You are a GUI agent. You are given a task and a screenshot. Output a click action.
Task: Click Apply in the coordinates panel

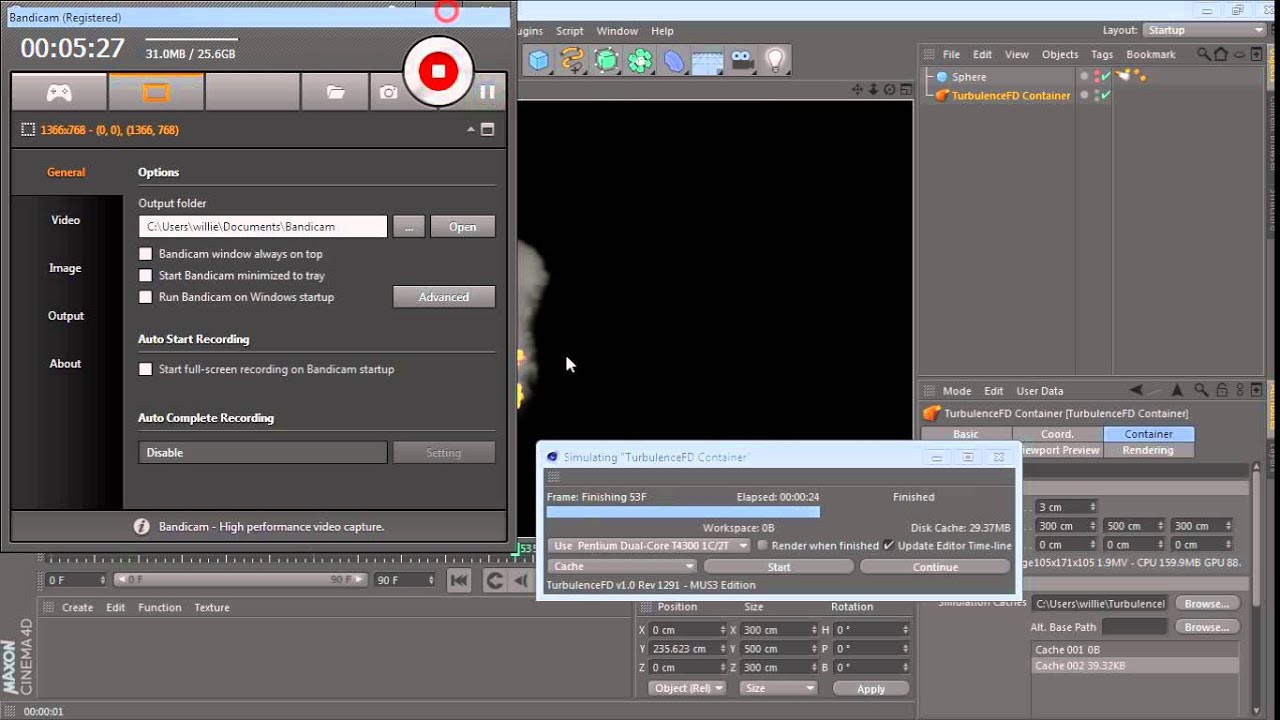(x=871, y=689)
